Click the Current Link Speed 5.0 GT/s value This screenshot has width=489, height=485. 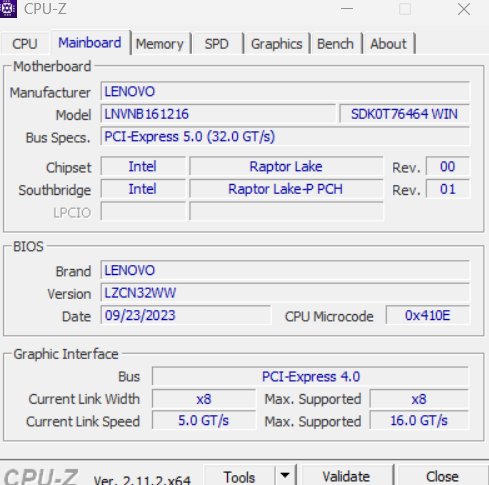204,420
